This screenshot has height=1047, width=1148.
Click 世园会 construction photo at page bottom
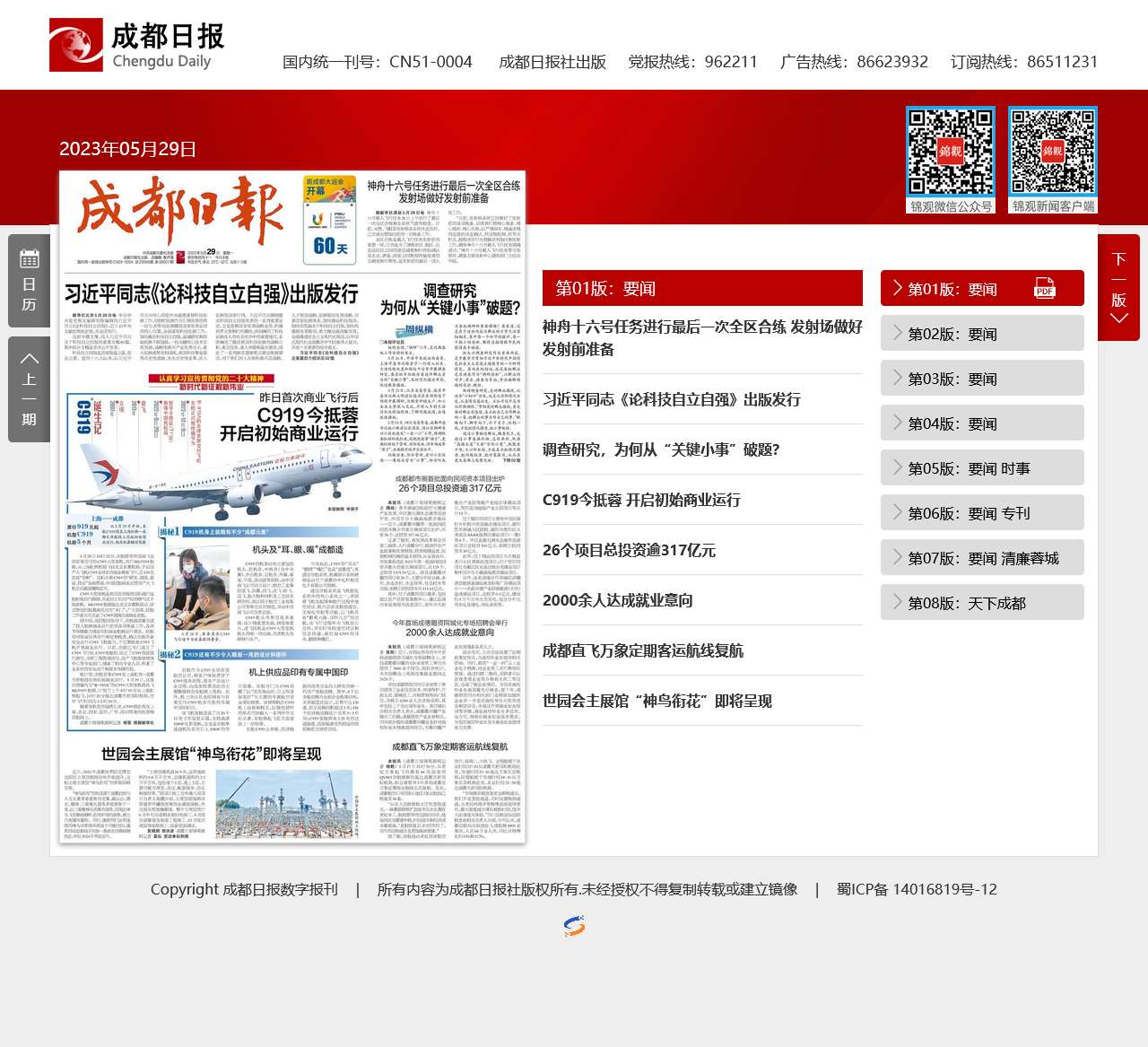point(283,805)
